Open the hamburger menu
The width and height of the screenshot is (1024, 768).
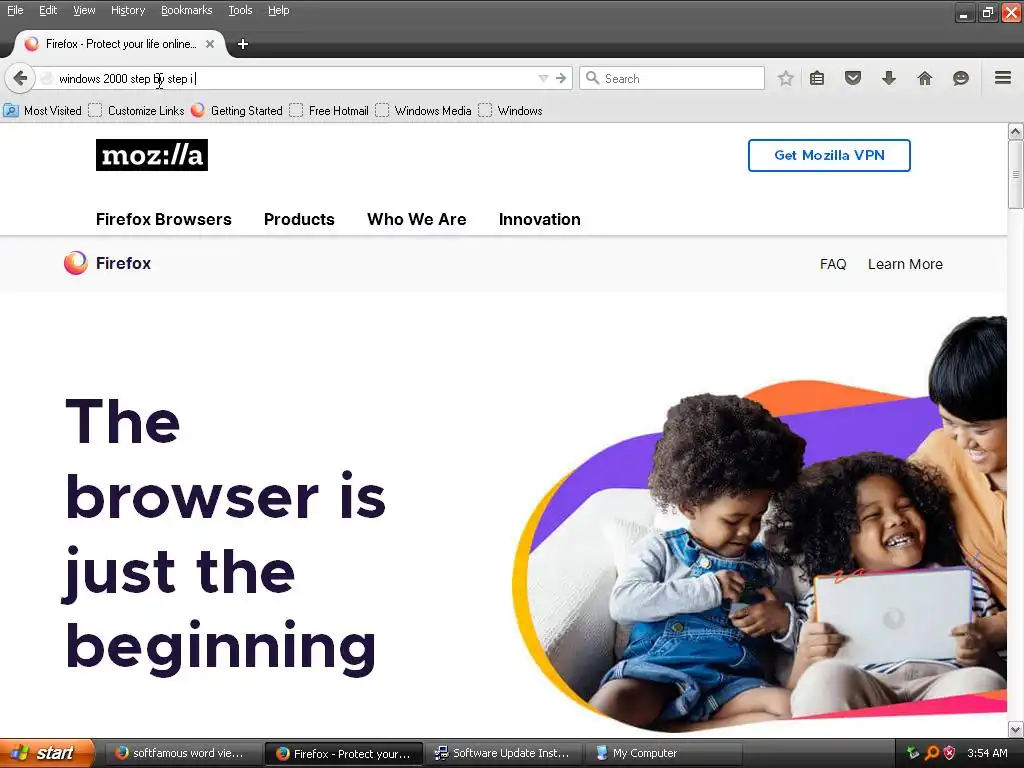[x=1003, y=78]
